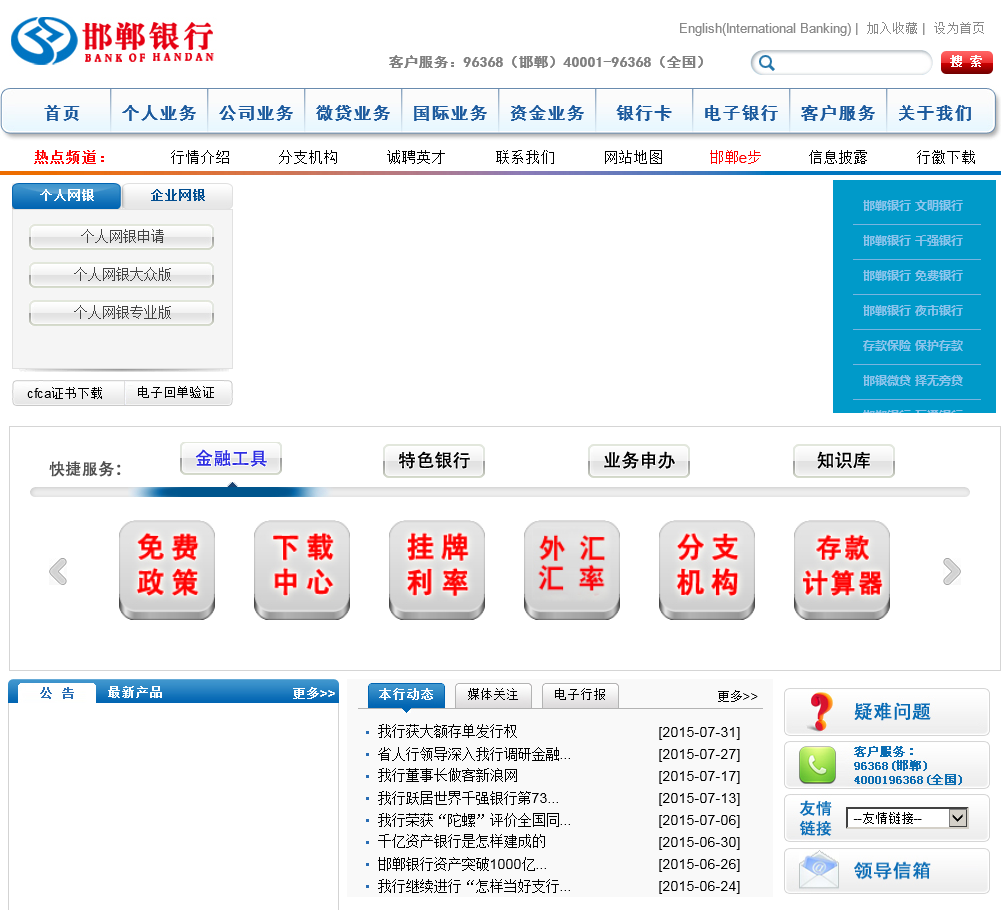Open 资金业务 navigation menu

547,113
